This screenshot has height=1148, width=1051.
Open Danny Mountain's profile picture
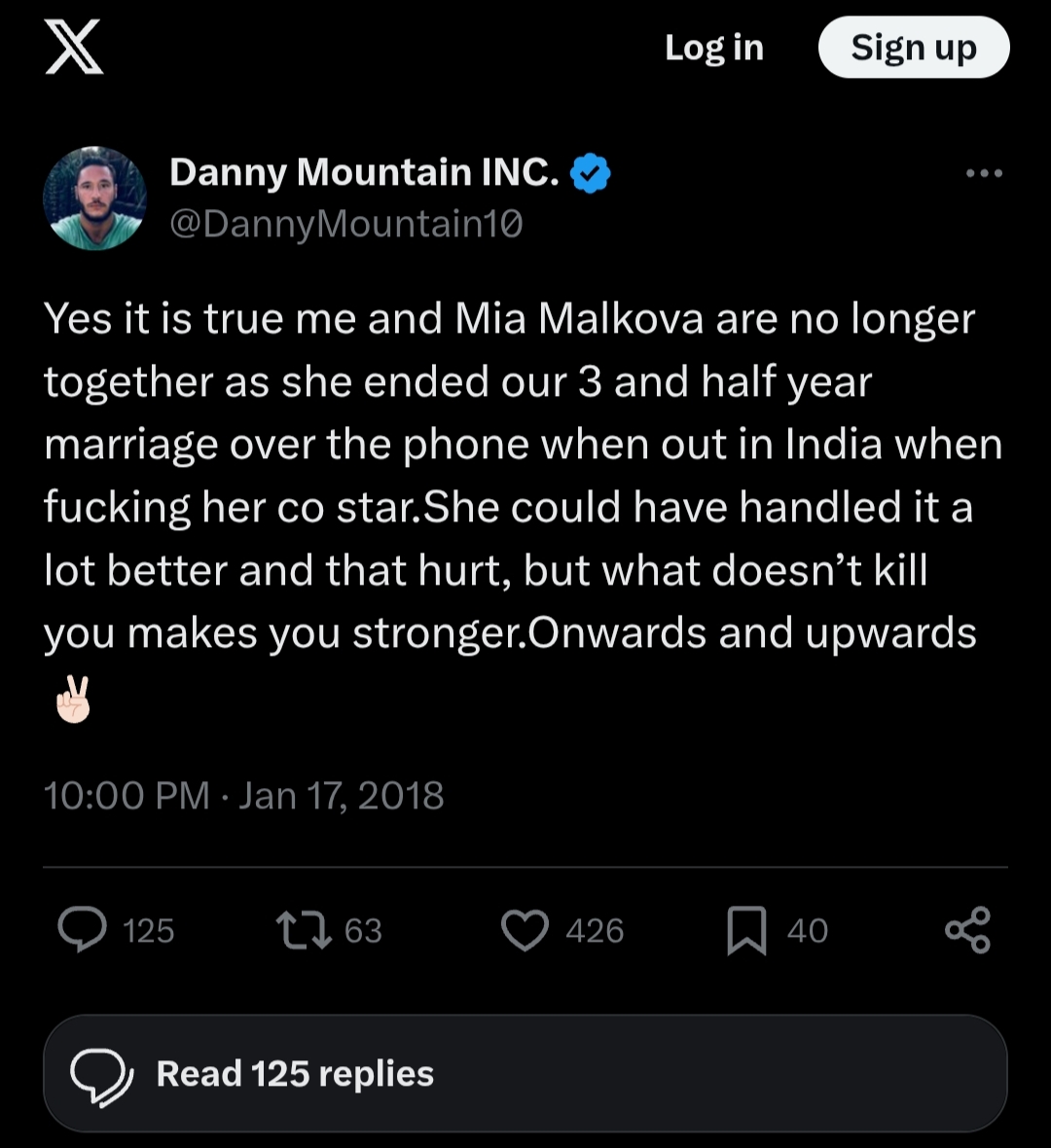(x=95, y=198)
